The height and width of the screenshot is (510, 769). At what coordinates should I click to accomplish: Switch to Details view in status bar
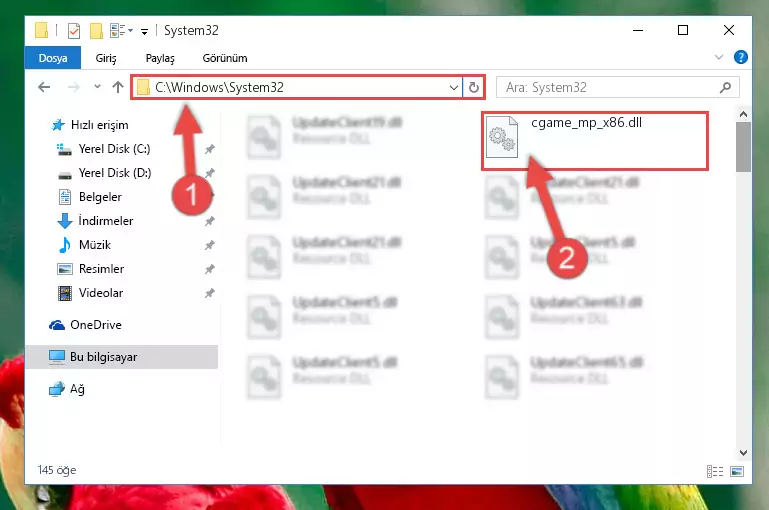click(x=715, y=471)
